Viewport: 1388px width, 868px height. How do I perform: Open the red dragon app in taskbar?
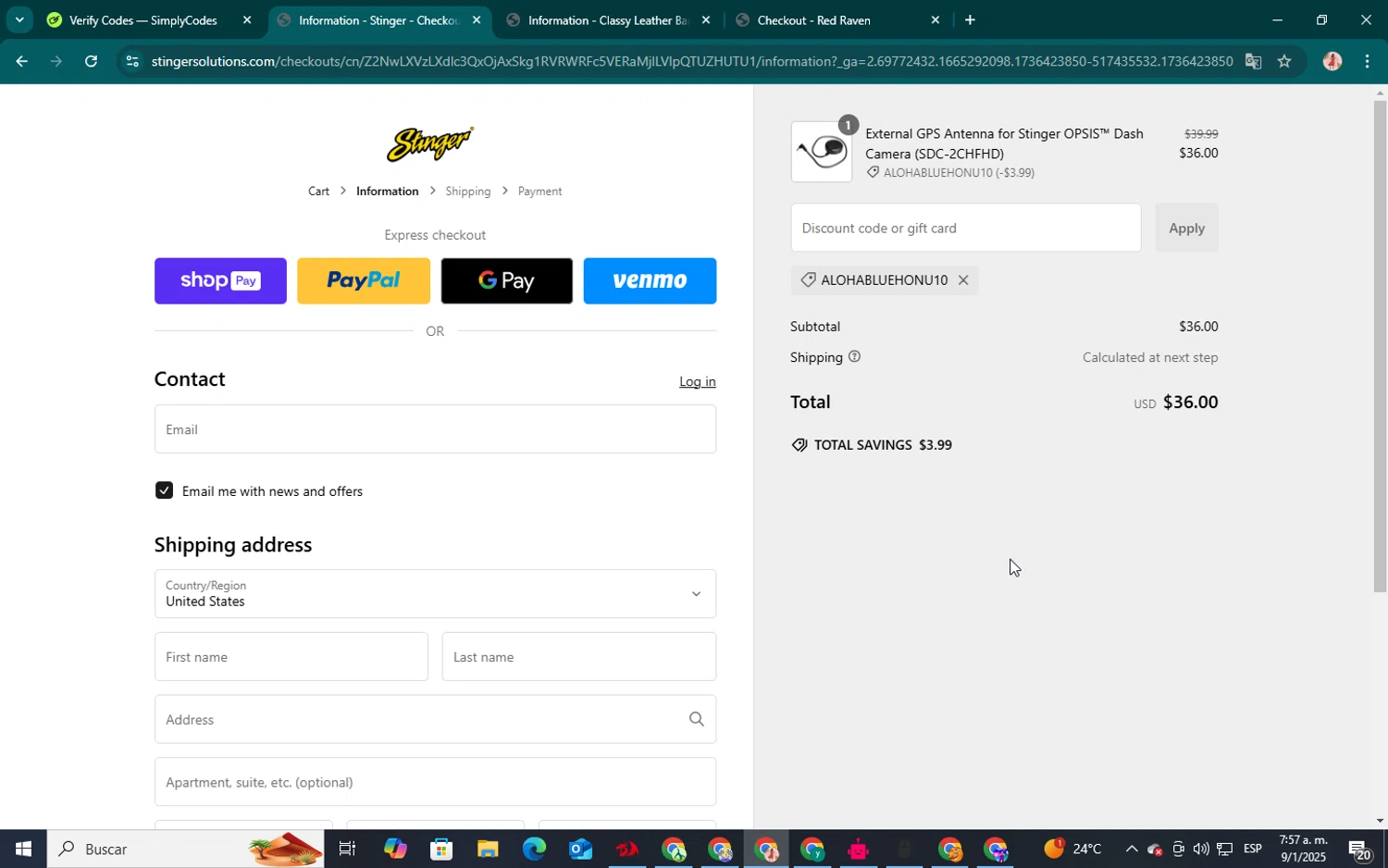tap(626, 849)
